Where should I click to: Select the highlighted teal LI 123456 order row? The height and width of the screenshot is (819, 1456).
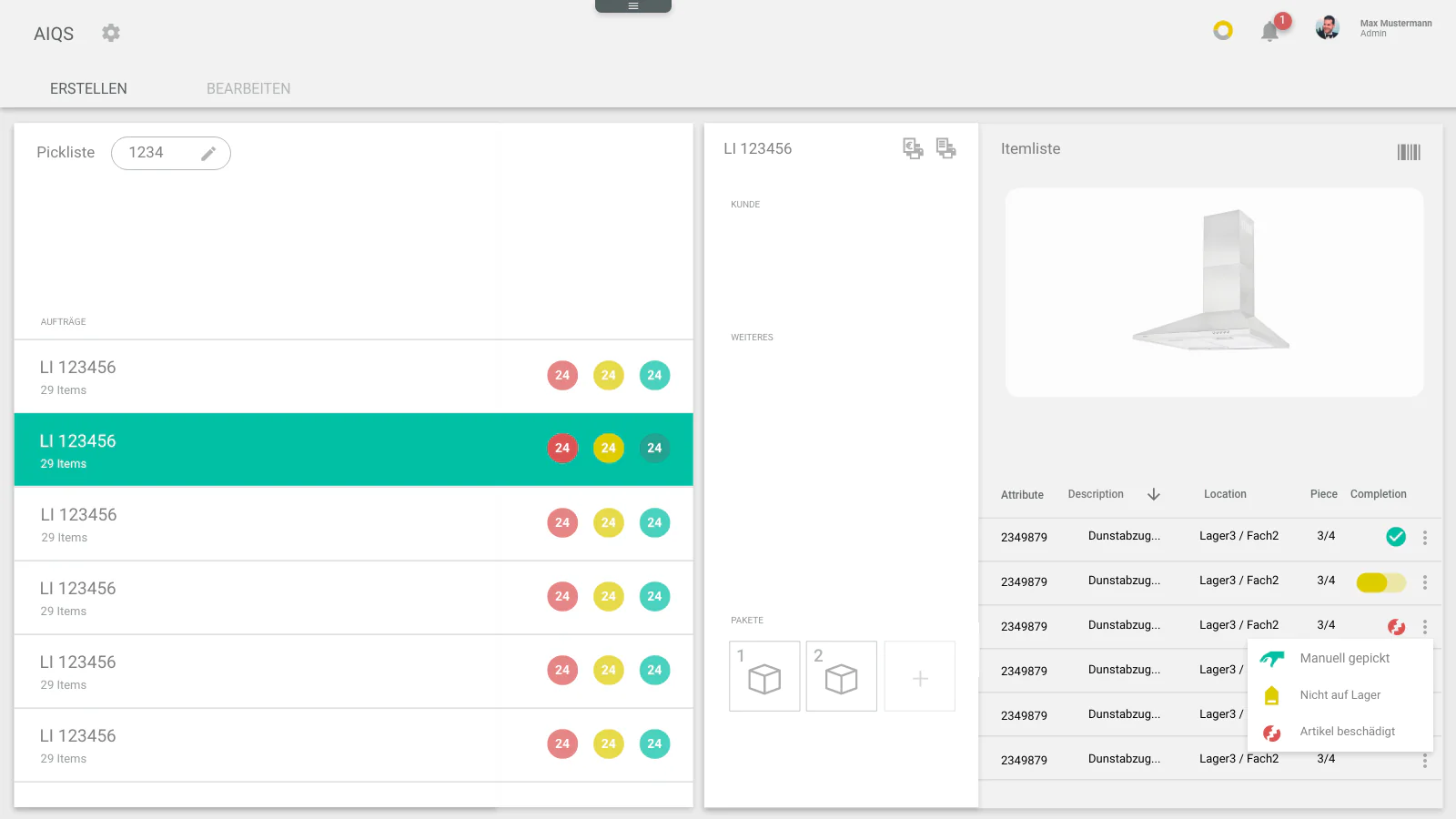(353, 450)
